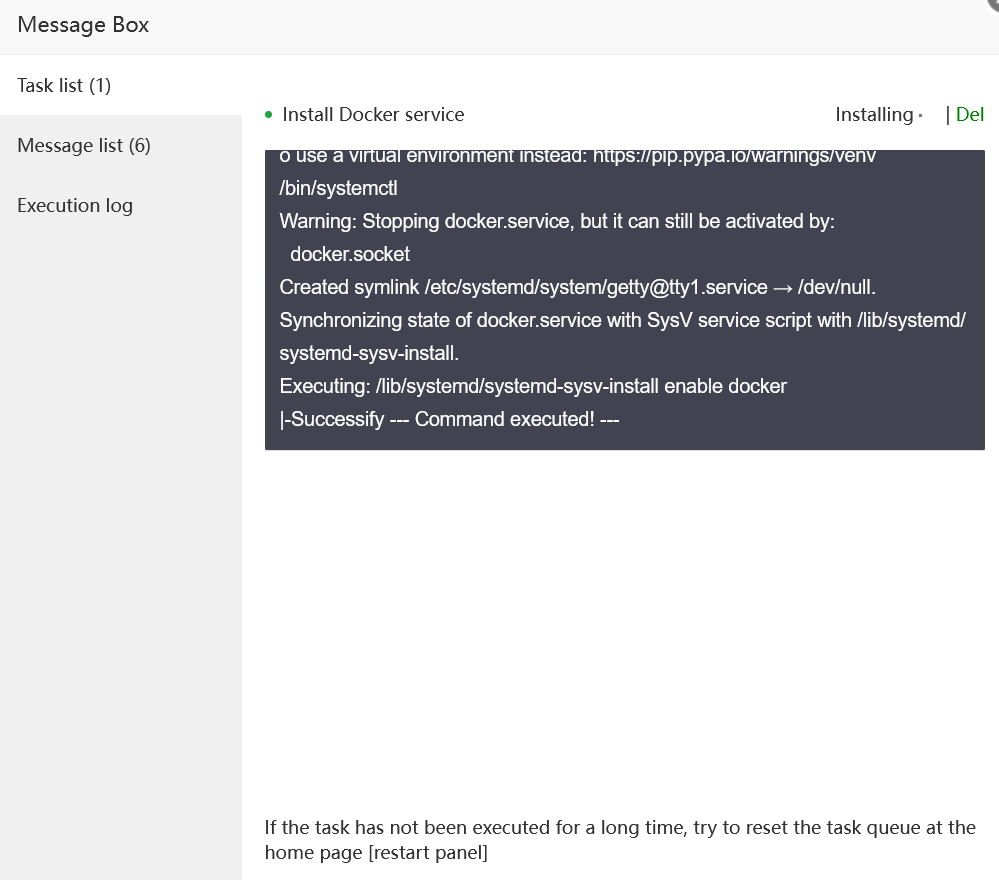Click the Executing systemd-sysv-install enable docker line
This screenshot has width=999, height=880.
point(533,386)
